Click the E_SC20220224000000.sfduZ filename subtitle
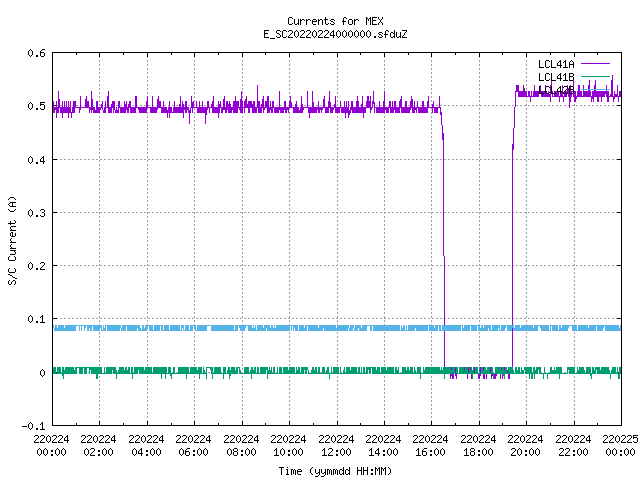The width and height of the screenshot is (640, 480). click(335, 34)
